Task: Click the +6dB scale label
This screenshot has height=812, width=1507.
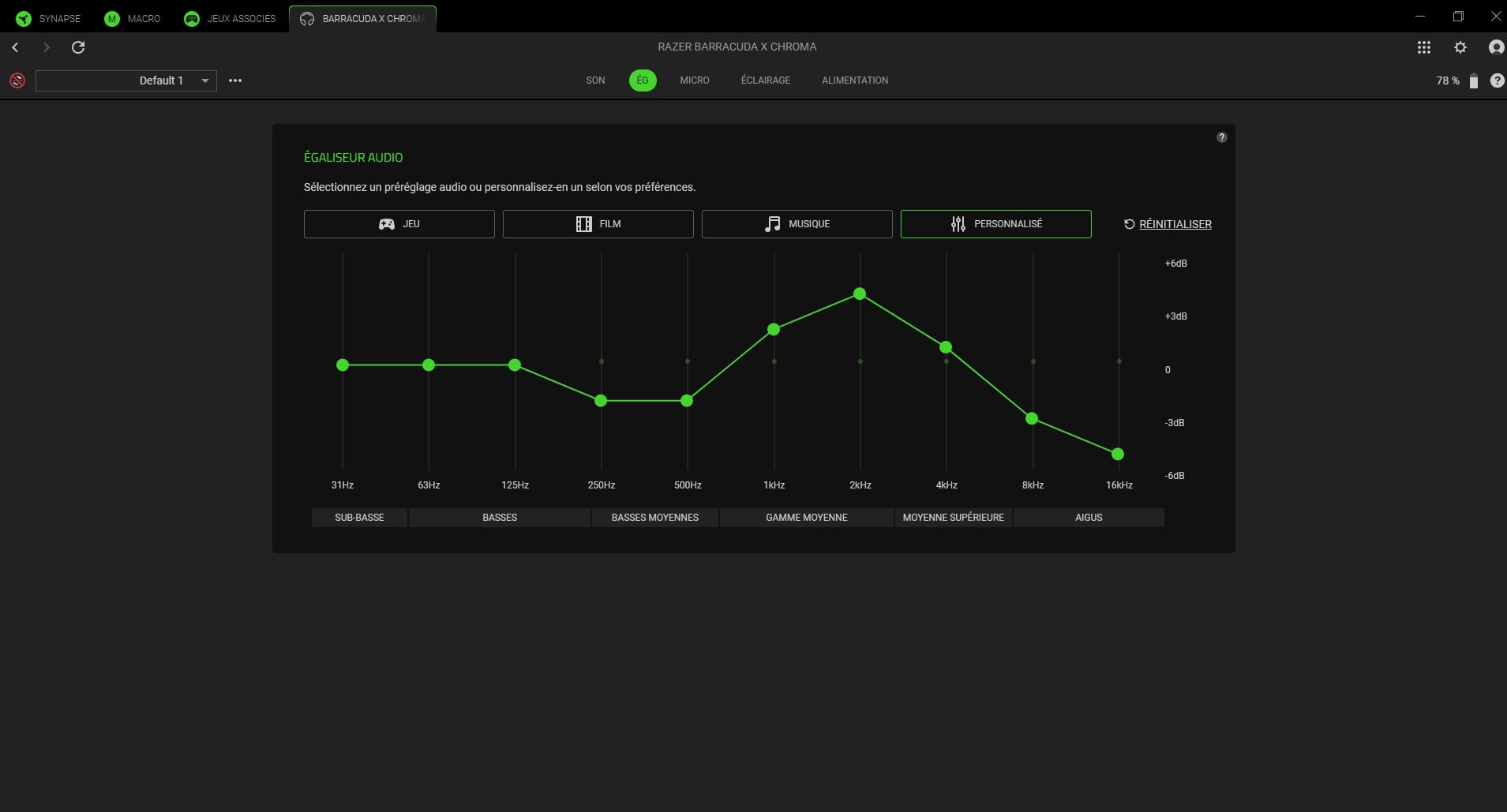Action: tap(1176, 264)
